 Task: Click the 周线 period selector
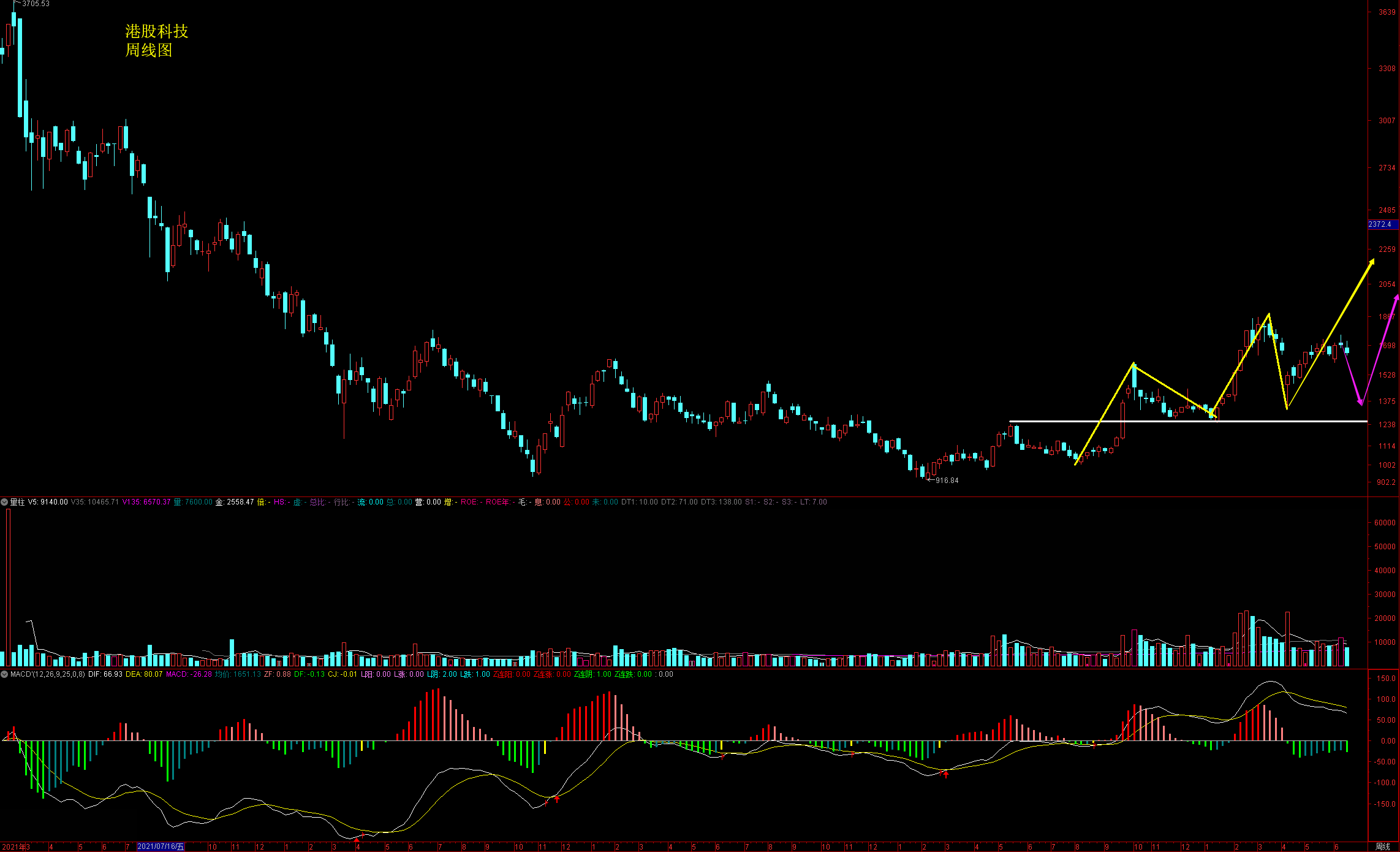click(1382, 846)
